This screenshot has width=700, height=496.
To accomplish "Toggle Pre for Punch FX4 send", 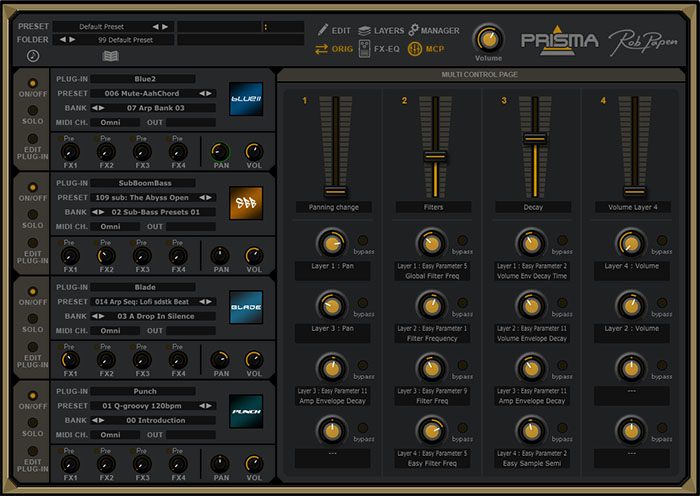I will (169, 451).
